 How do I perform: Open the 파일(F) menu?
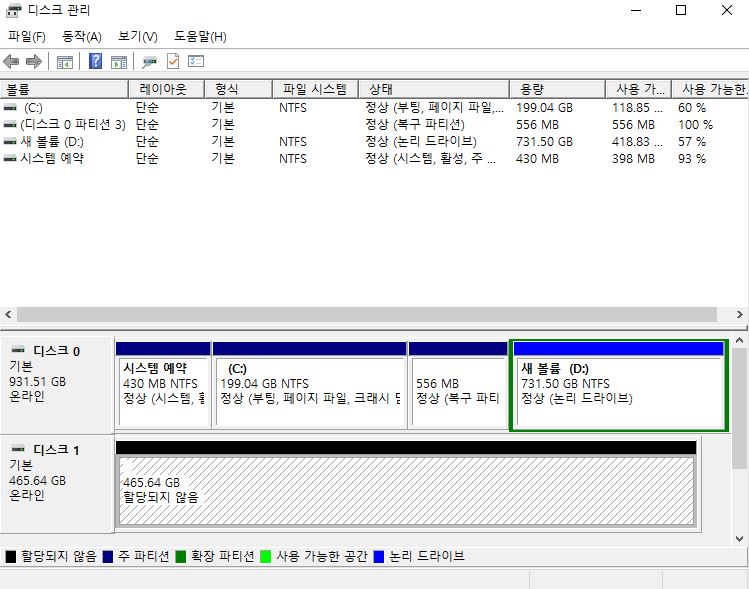tap(27, 36)
